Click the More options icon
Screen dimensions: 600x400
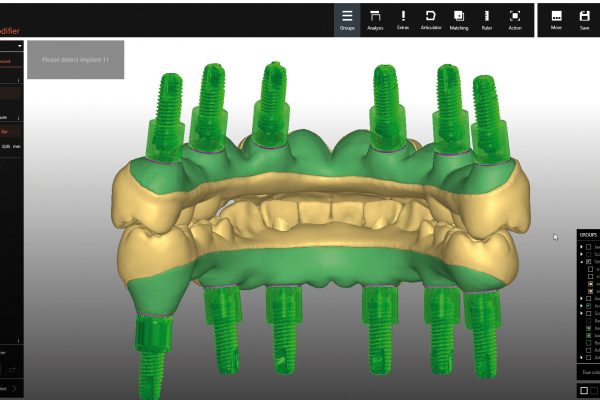click(556, 19)
